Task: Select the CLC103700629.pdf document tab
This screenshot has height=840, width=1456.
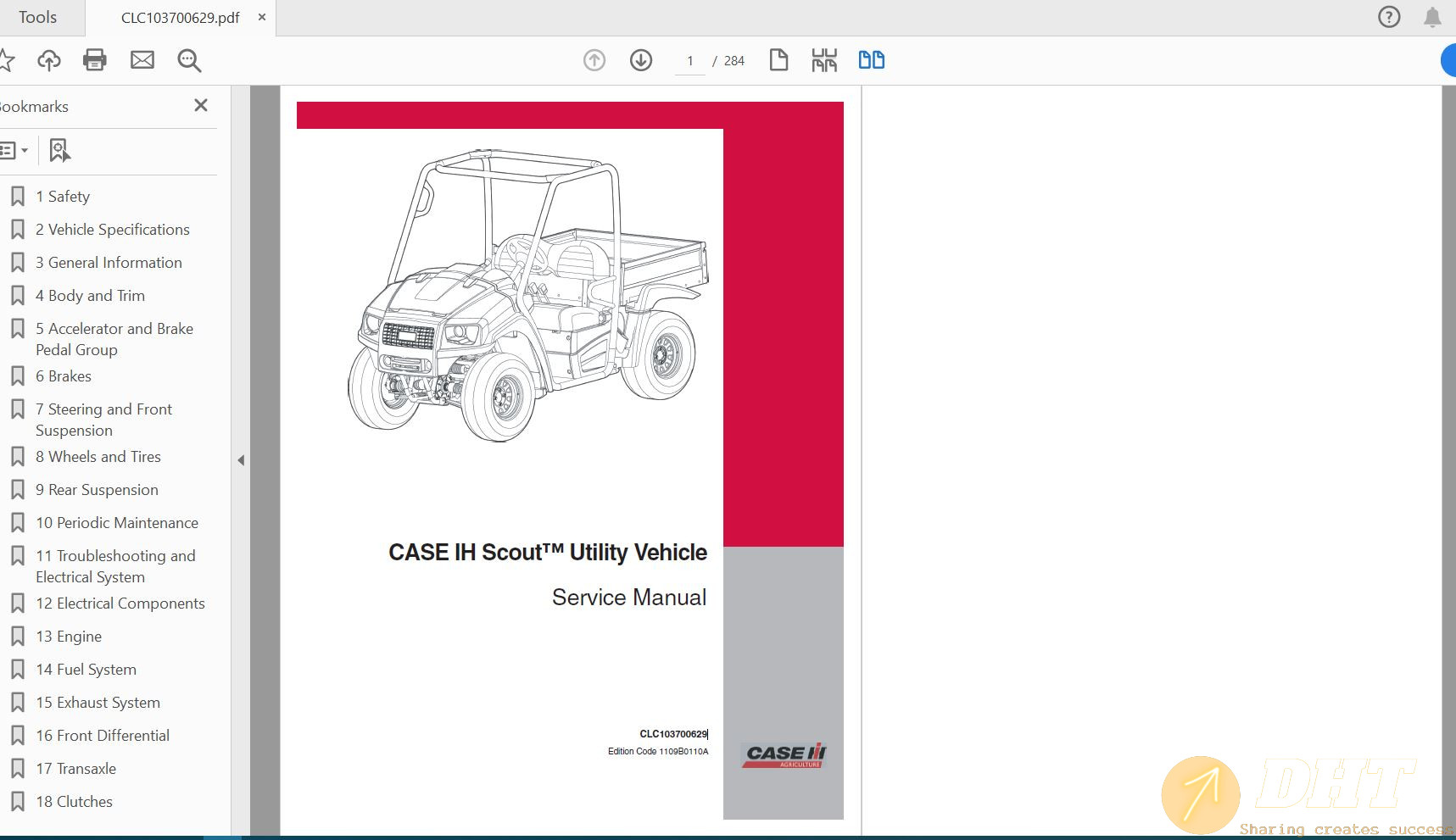Action: pos(181,17)
